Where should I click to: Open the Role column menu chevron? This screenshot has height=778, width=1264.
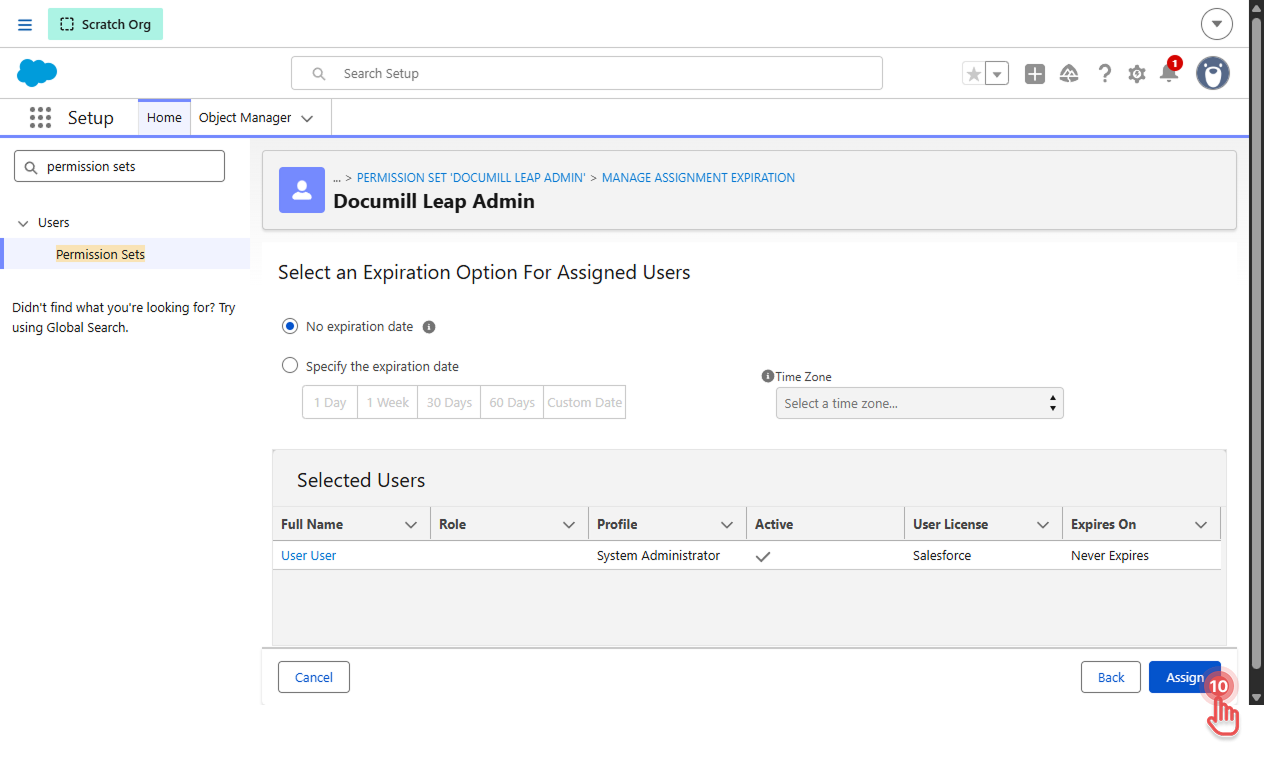[569, 525]
